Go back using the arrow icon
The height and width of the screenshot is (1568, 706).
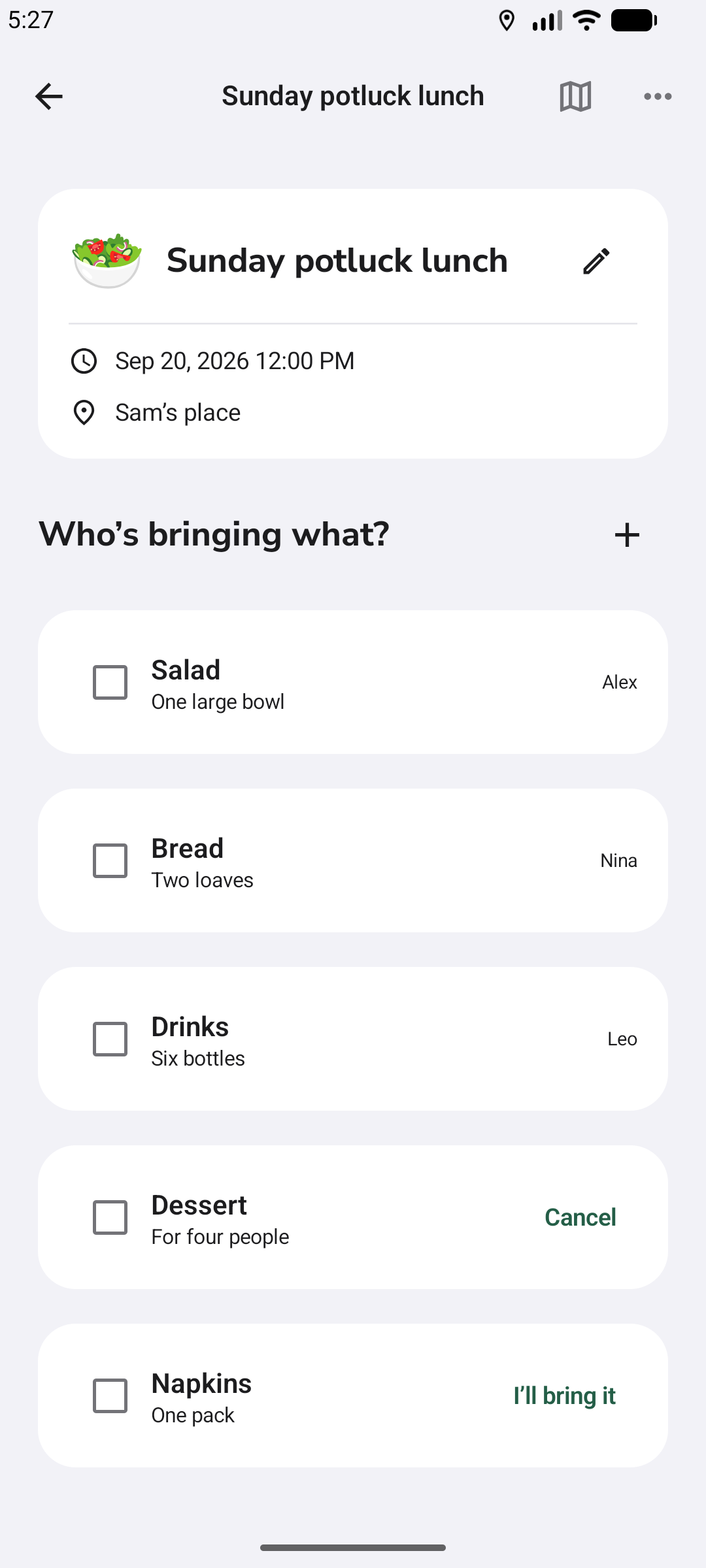click(x=49, y=97)
